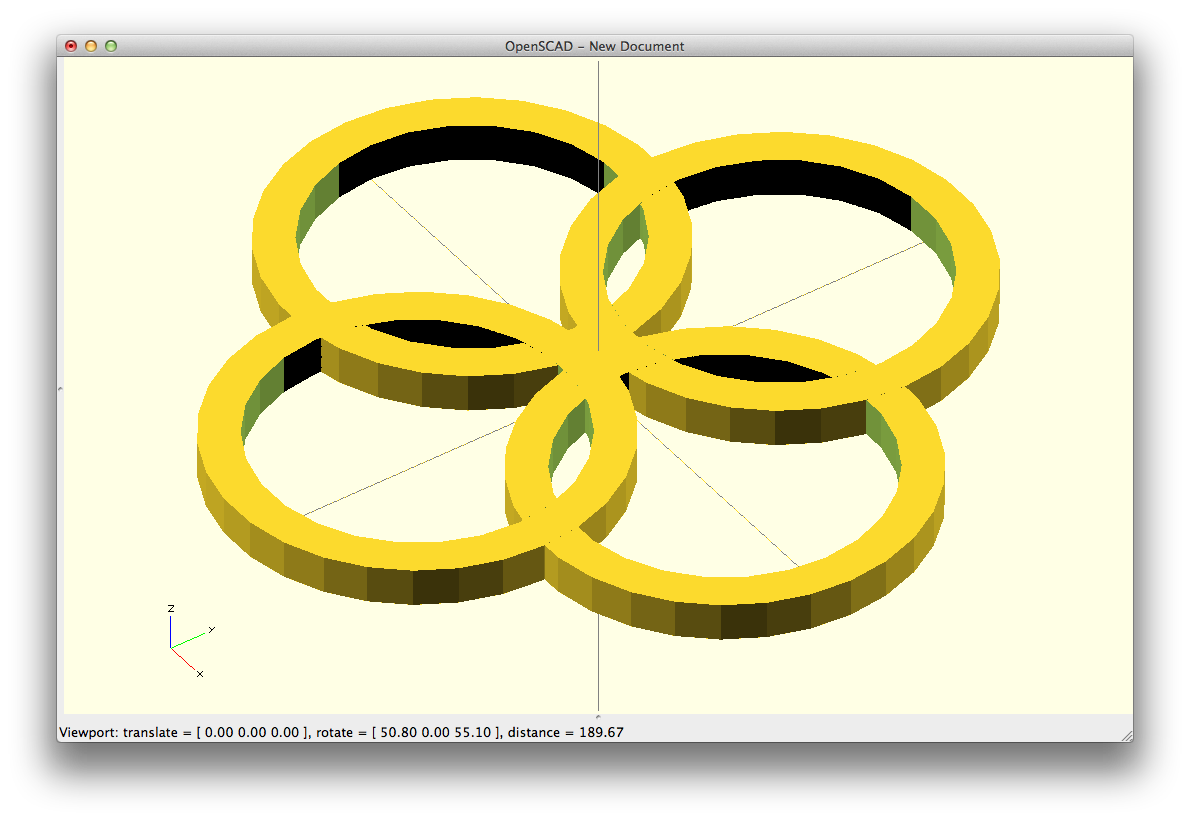The image size is (1190, 821).
Task: Click the OpenSCAD – New Document title
Action: [594, 46]
